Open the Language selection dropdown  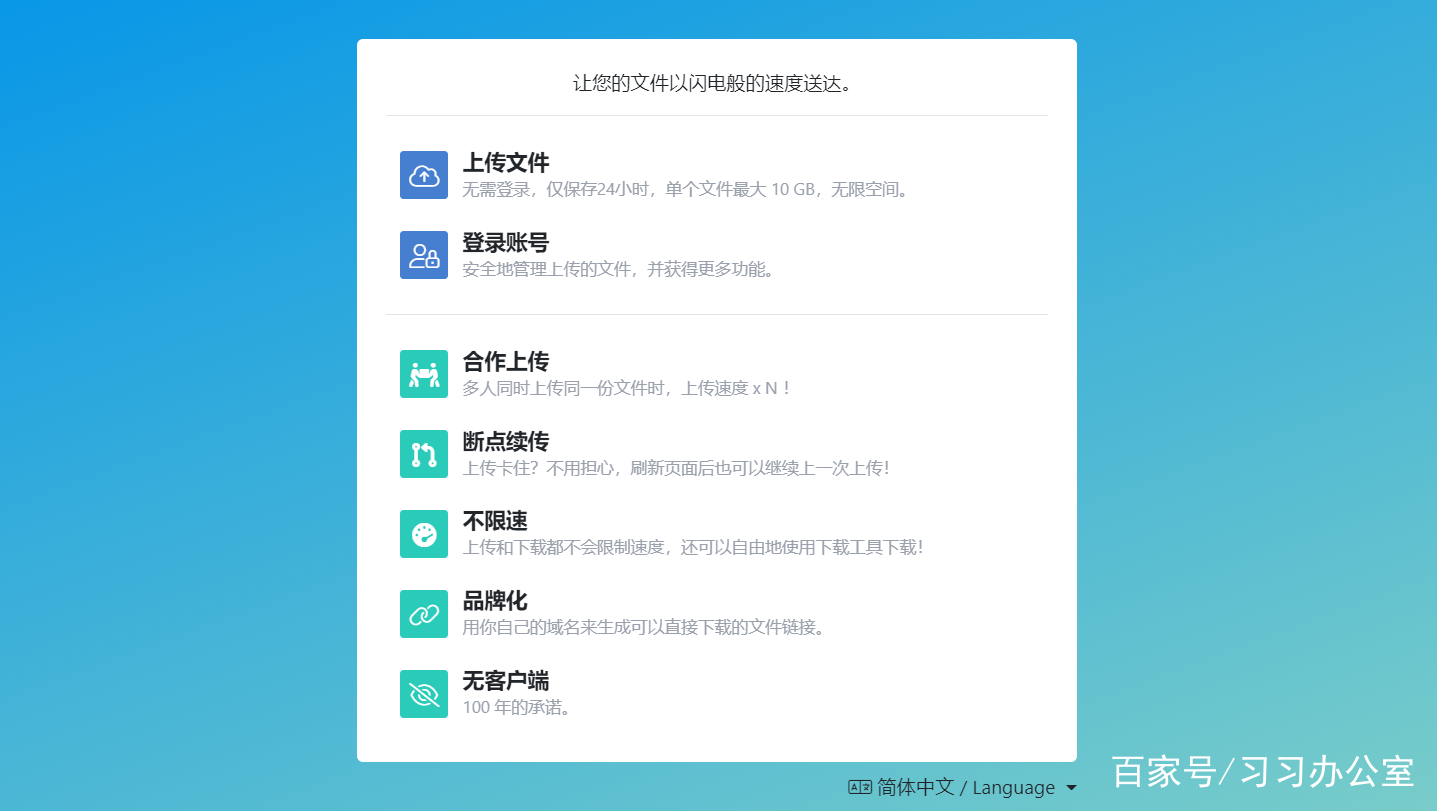[1013, 787]
